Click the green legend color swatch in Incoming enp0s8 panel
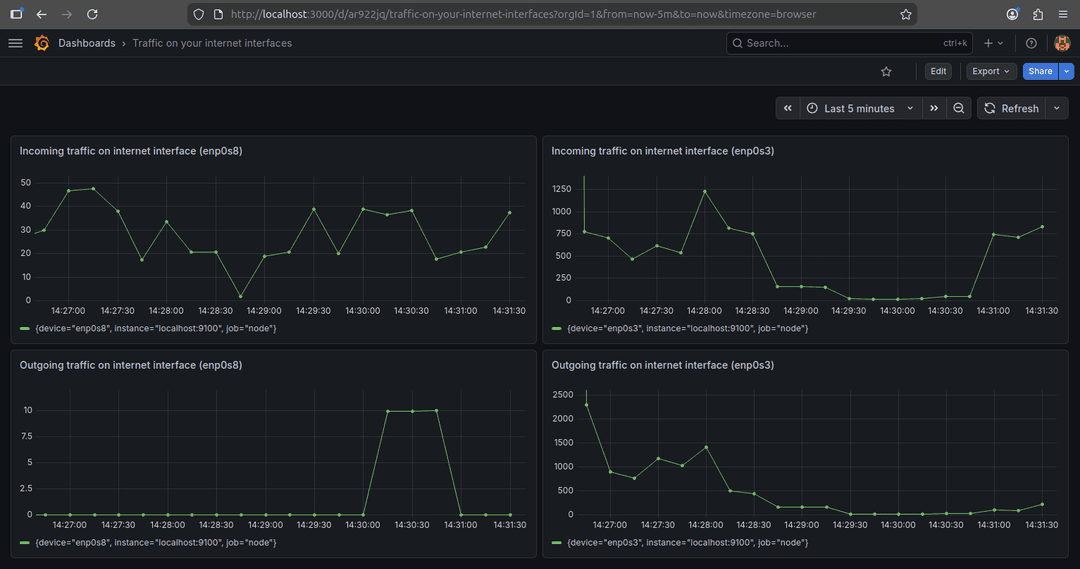 (25, 329)
